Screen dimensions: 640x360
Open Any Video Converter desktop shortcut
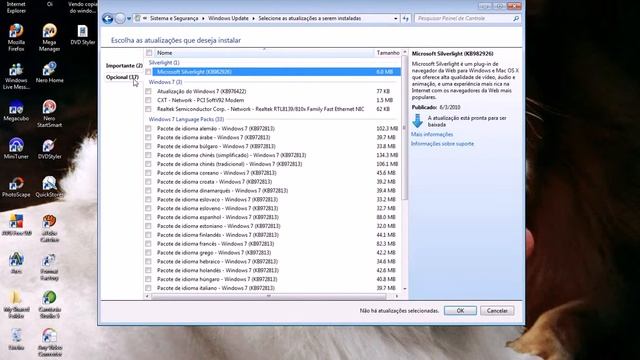click(x=49, y=343)
